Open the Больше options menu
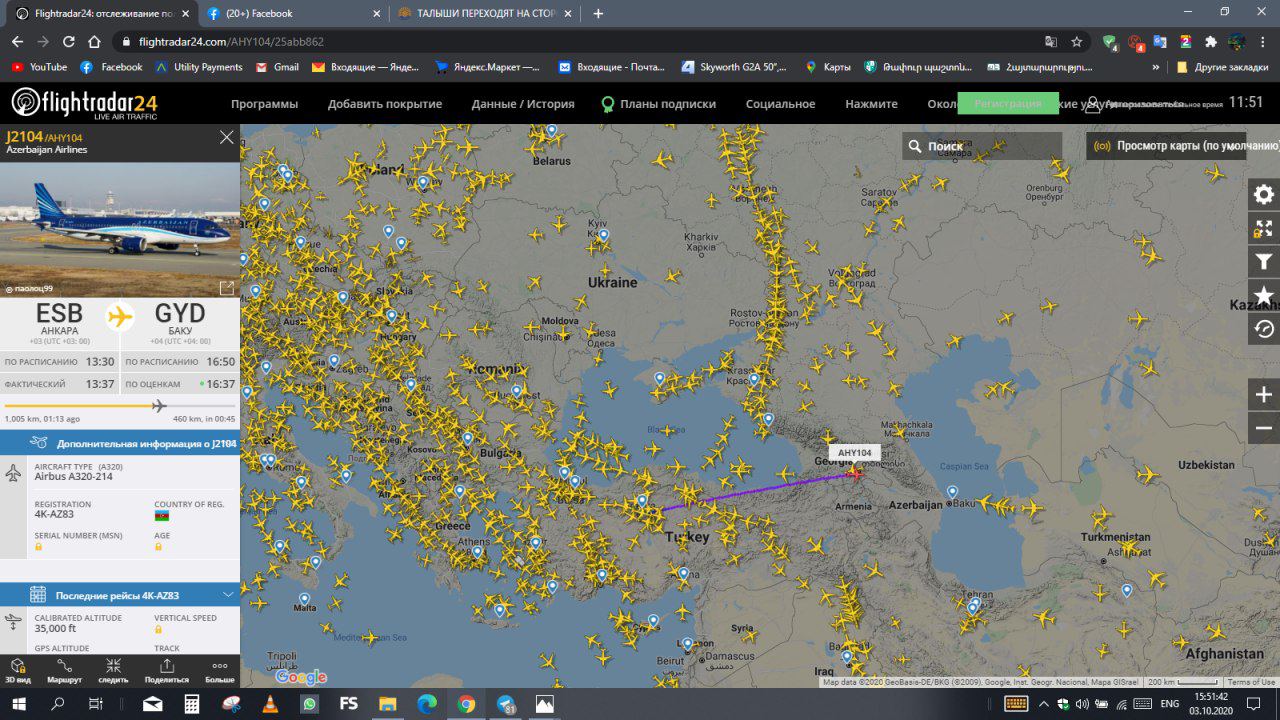This screenshot has width=1280, height=720. [220, 671]
